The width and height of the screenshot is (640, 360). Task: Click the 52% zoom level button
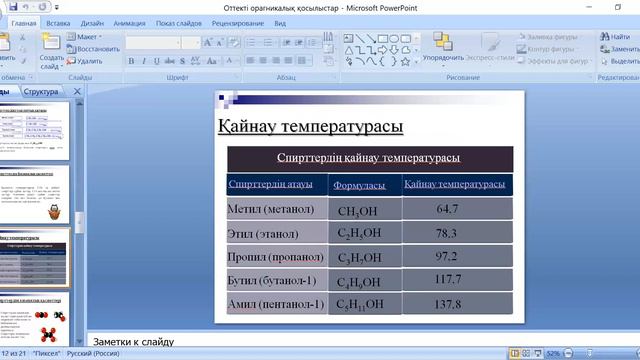(553, 353)
